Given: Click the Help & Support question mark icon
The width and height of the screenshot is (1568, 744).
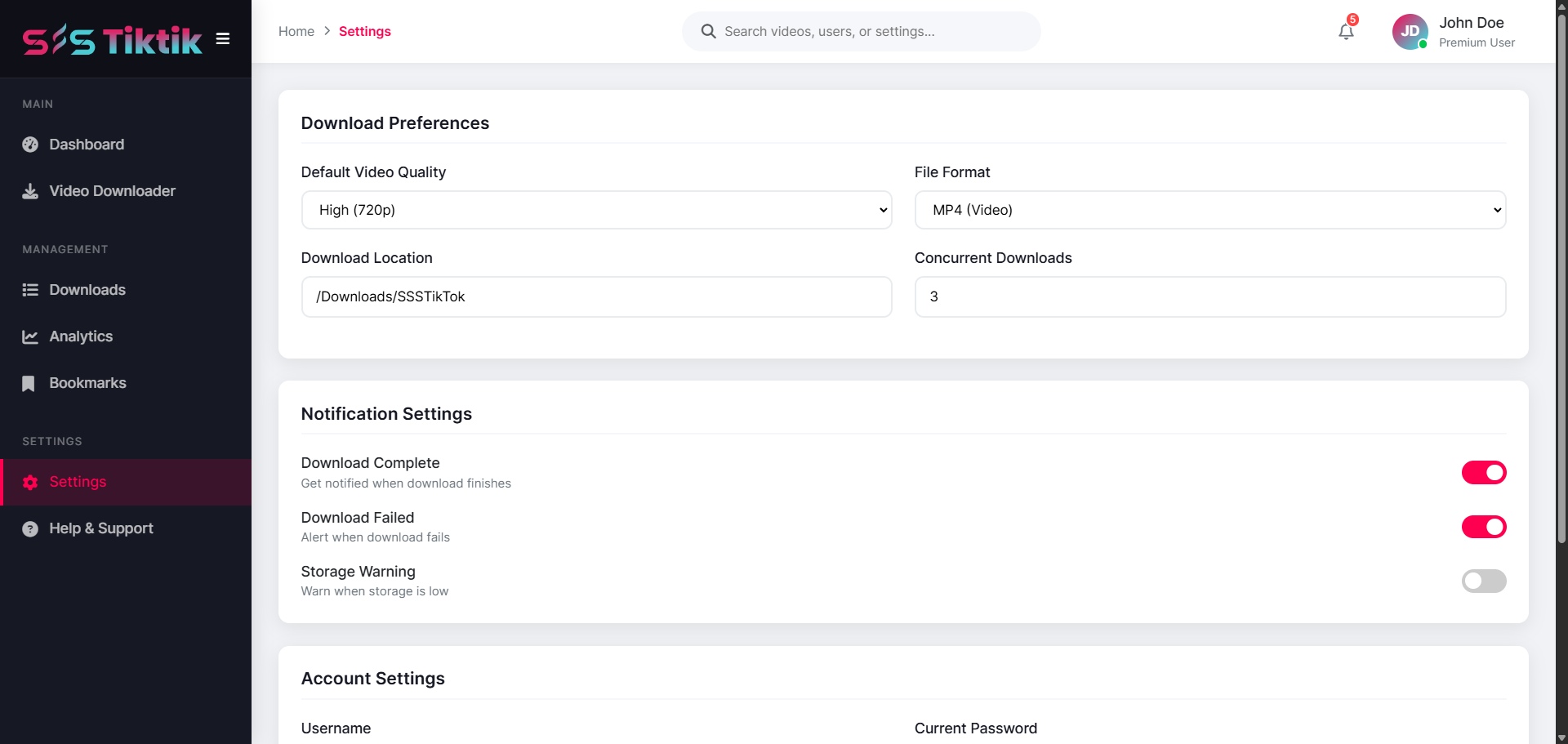Looking at the screenshot, I should pos(29,528).
